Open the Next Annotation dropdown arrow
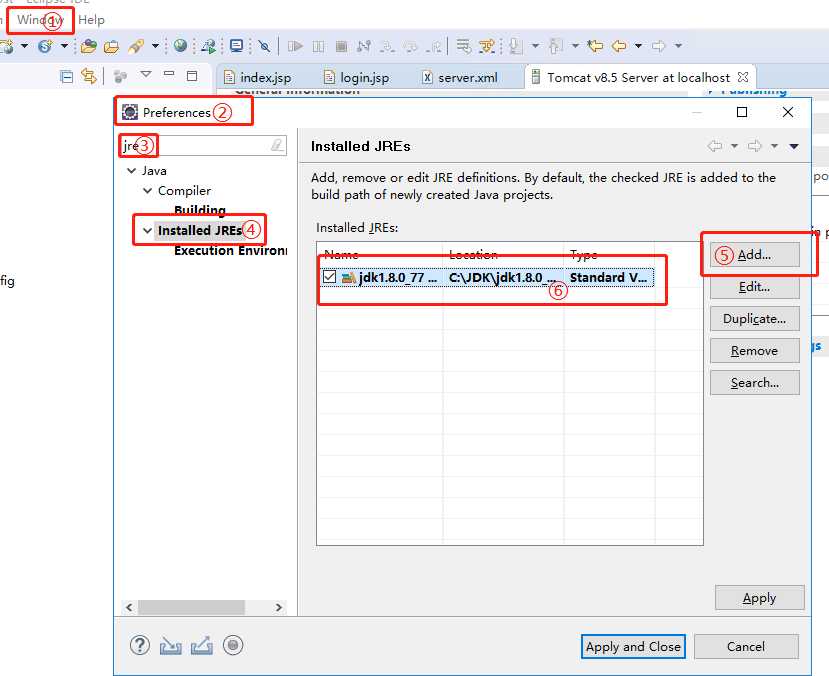Viewport: 829px width, 676px height. (535, 46)
